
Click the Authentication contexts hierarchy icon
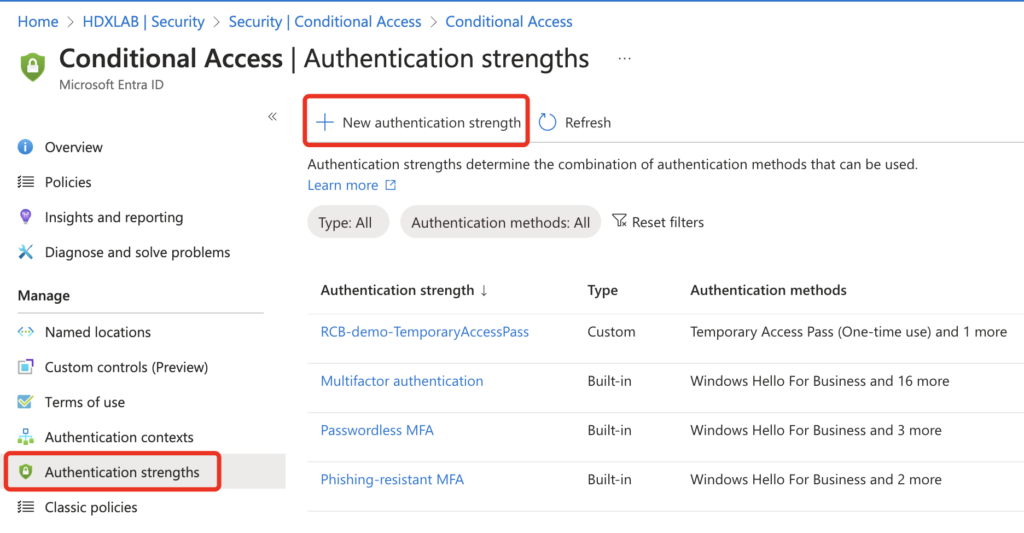click(25, 437)
